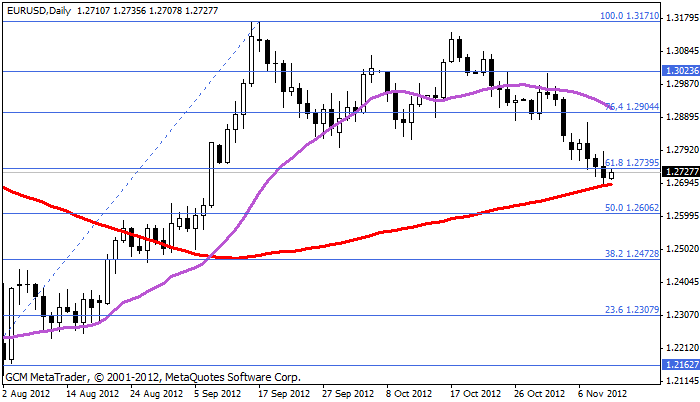Click the 17 Oct 2012 date label
This screenshot has height=402, width=700.
coord(475,394)
